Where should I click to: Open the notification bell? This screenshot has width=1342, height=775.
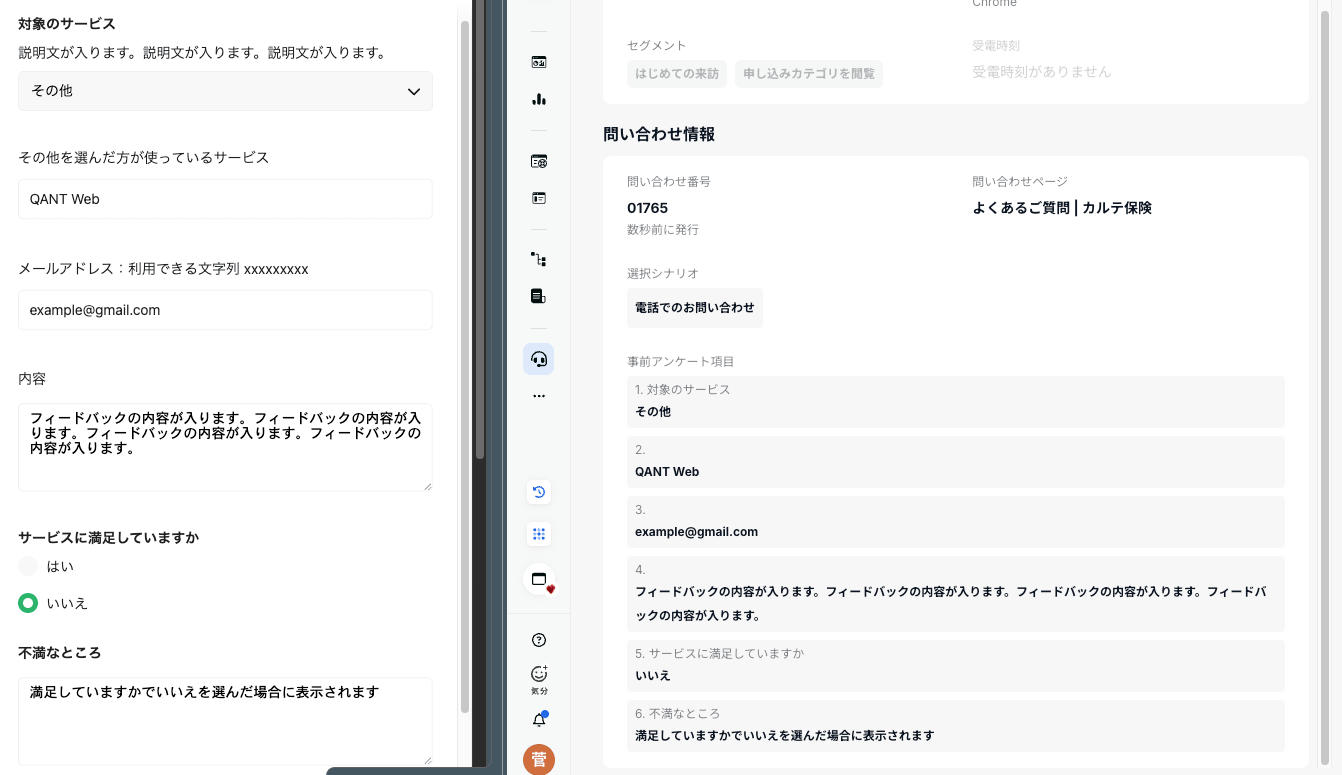[x=539, y=720]
